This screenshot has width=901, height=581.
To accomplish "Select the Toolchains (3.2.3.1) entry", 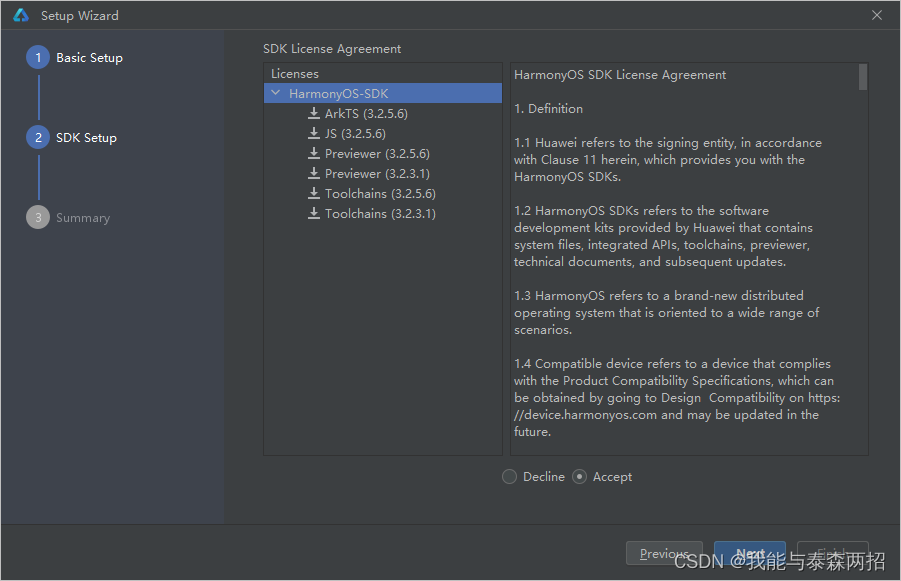I will pos(380,214).
